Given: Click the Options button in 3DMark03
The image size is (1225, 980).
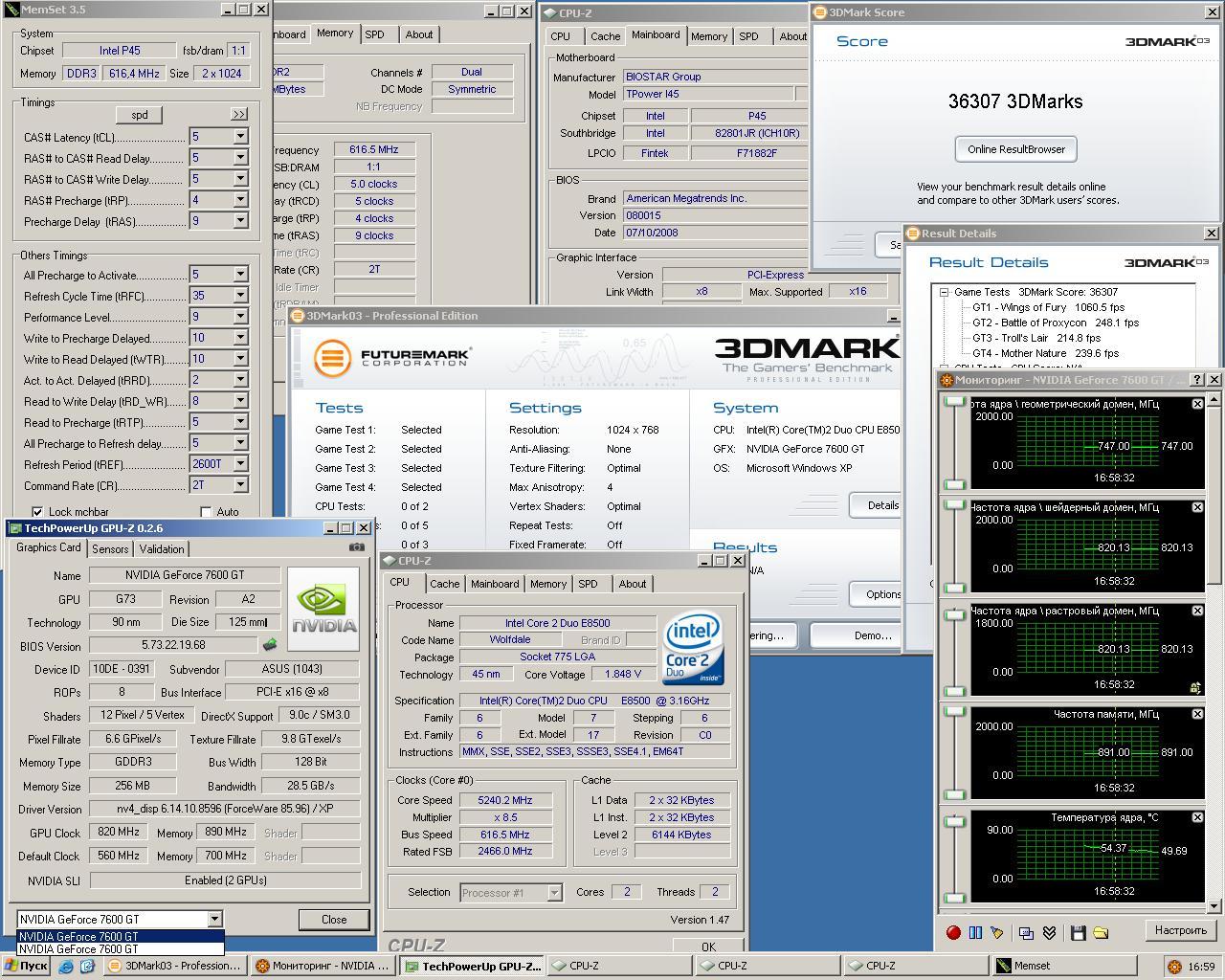Looking at the screenshot, I should click(876, 593).
